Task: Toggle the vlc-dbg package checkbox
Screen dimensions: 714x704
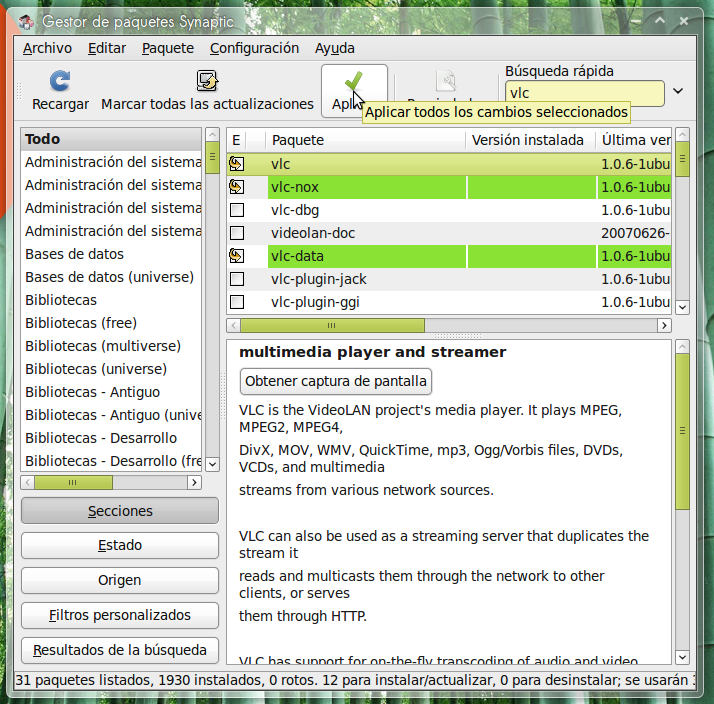Action: click(x=237, y=210)
